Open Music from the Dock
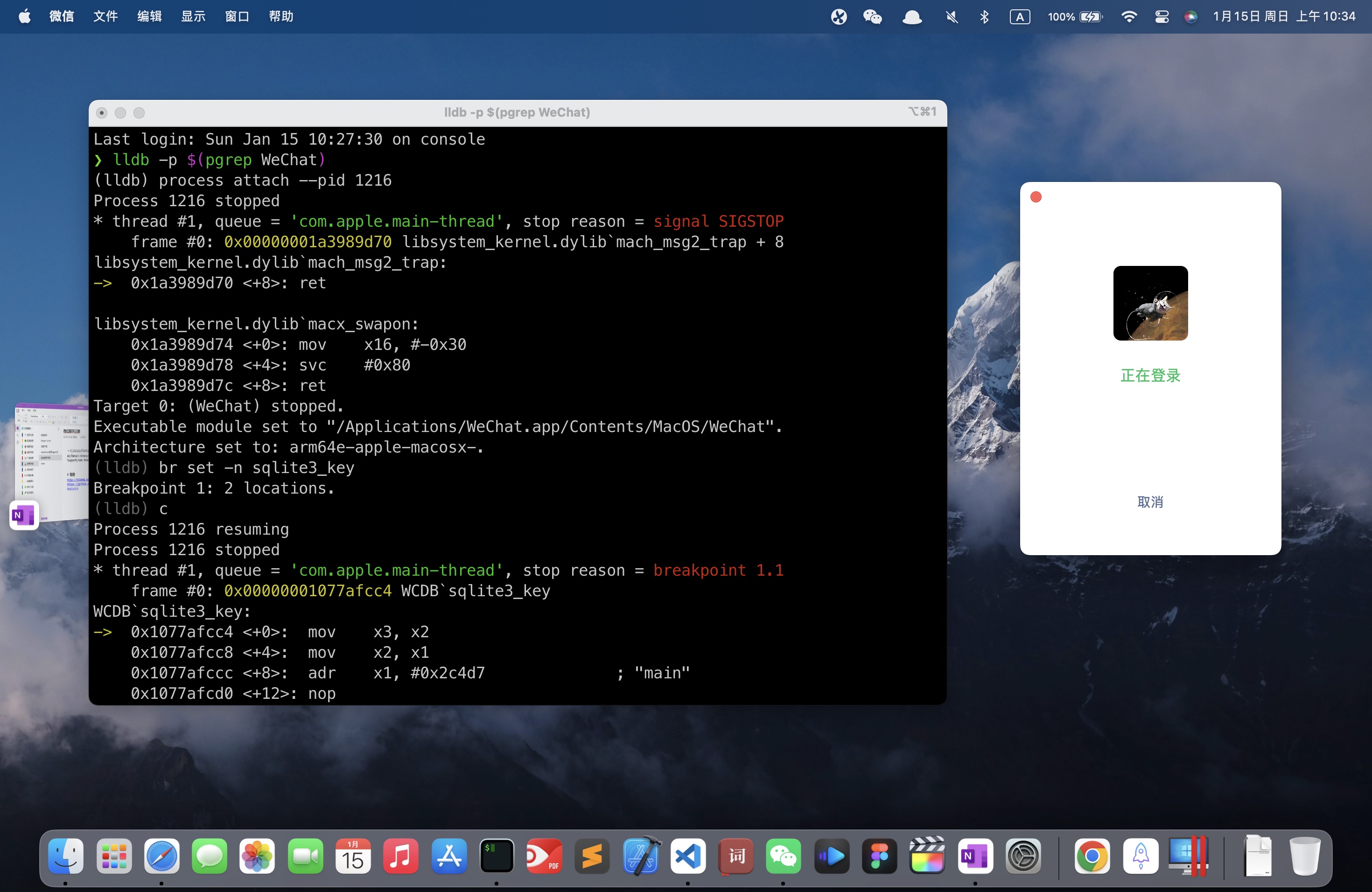The image size is (1372, 892). click(x=401, y=856)
